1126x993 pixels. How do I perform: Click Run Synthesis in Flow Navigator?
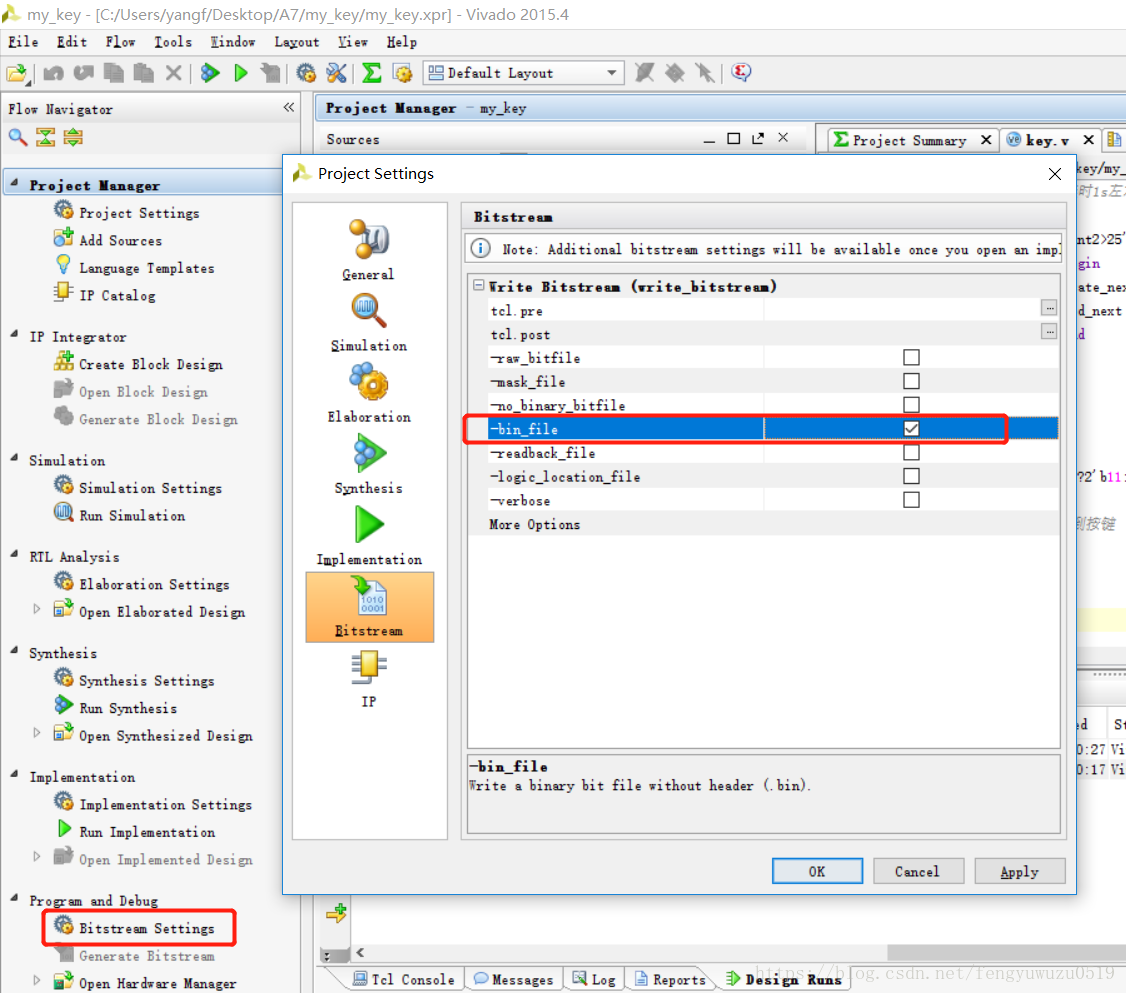(x=118, y=707)
